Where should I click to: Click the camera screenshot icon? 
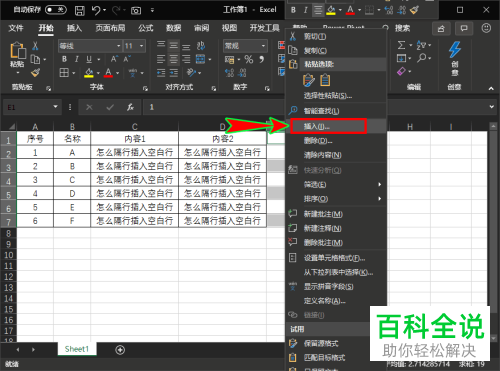coord(136,11)
